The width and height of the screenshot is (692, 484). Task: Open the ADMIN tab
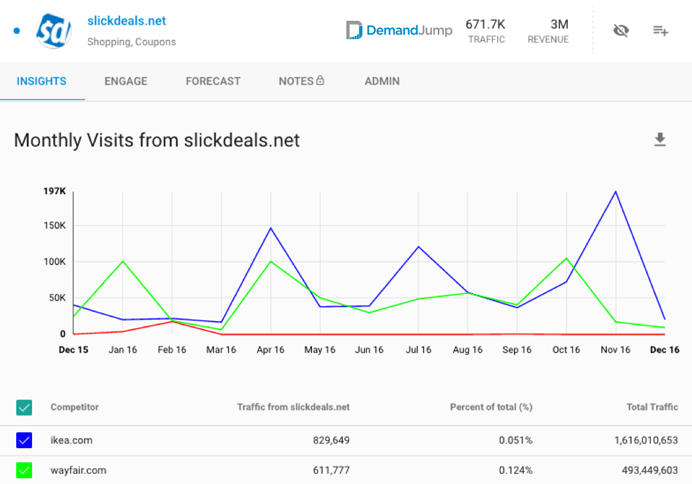(x=382, y=81)
